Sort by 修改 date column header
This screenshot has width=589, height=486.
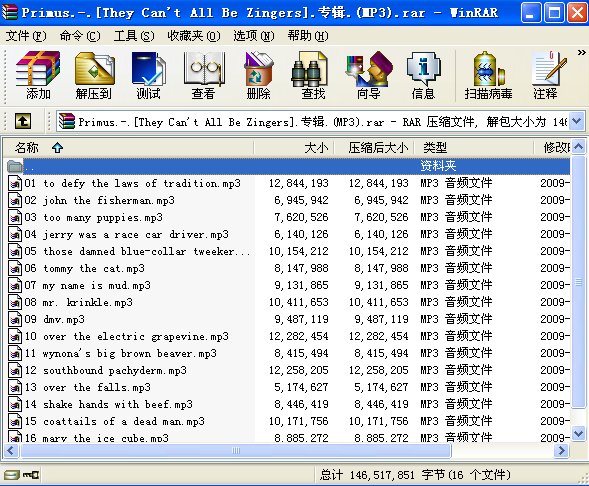pyautogui.click(x=552, y=148)
